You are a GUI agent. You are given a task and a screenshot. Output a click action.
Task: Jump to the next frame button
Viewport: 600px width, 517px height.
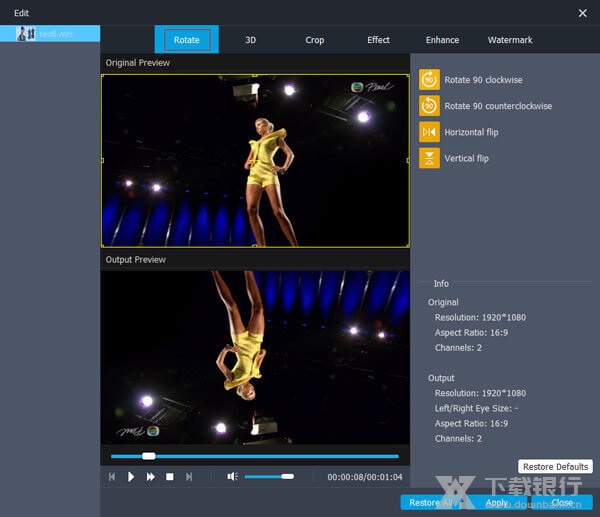point(189,477)
